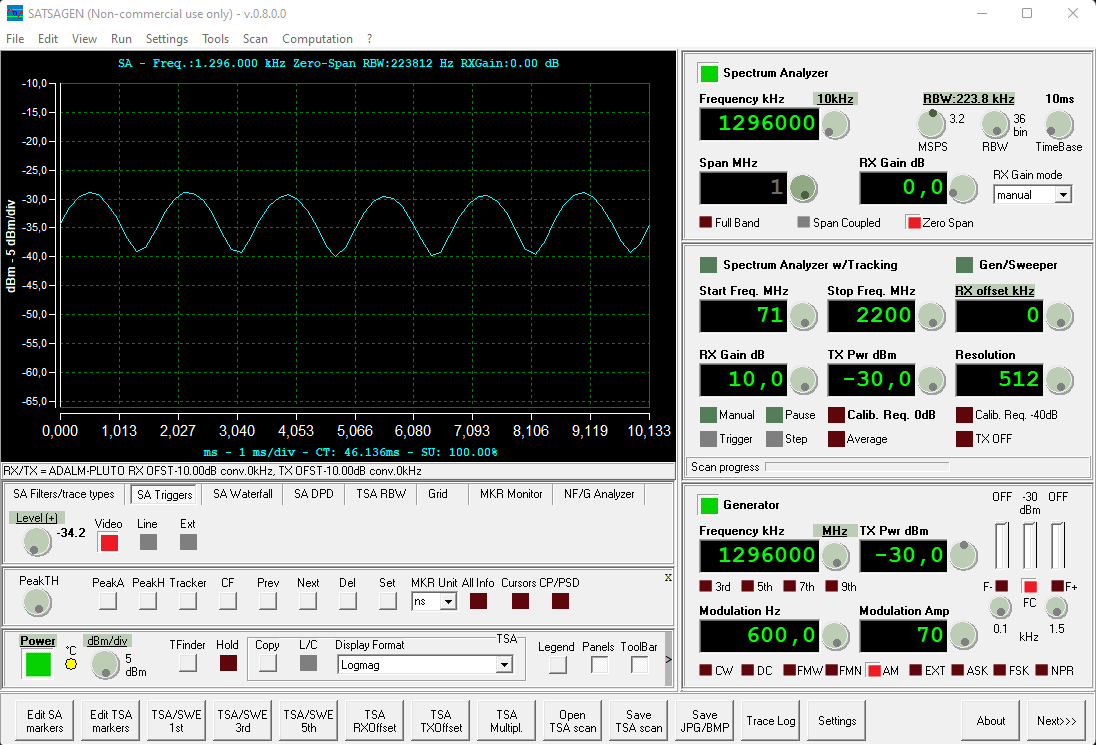Image resolution: width=1096 pixels, height=745 pixels.
Task: Expand the panel with right arrow
Action: pos(668,659)
